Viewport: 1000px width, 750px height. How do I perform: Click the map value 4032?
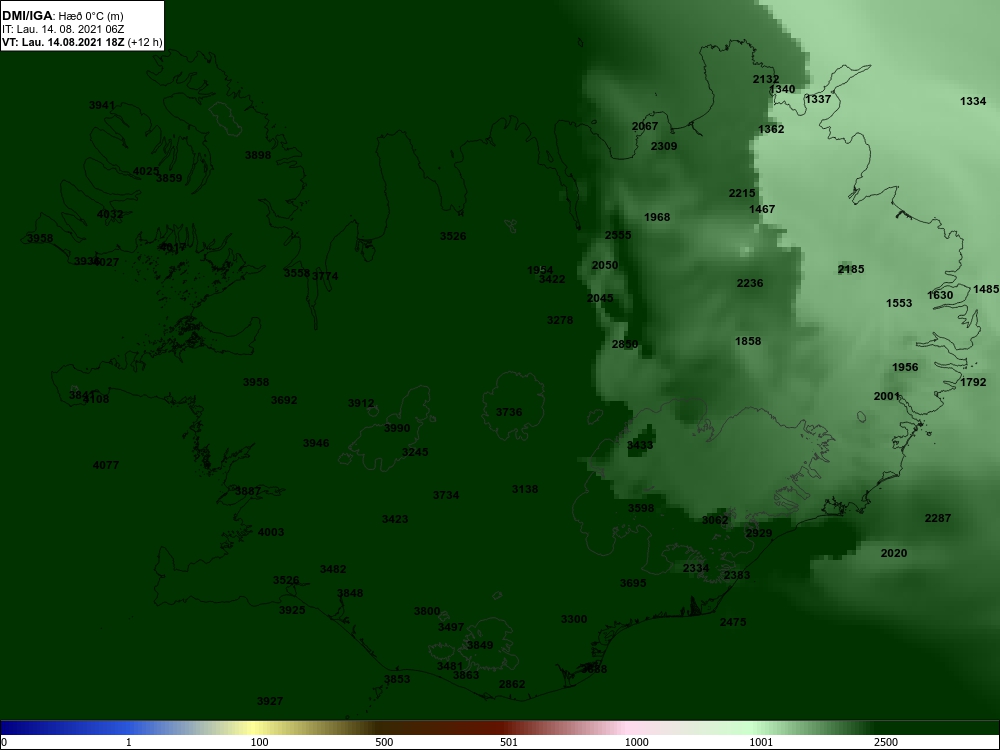(x=110, y=214)
